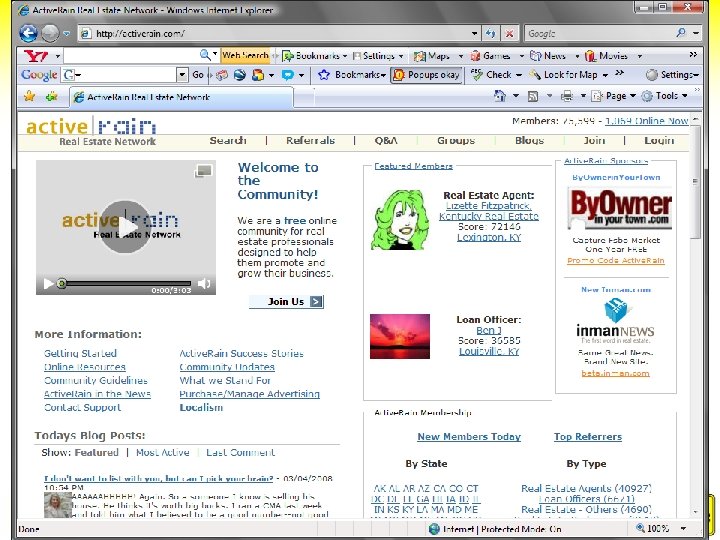
Task: Open Google toolbar Settings wrench
Action: pyautogui.click(x=672, y=75)
